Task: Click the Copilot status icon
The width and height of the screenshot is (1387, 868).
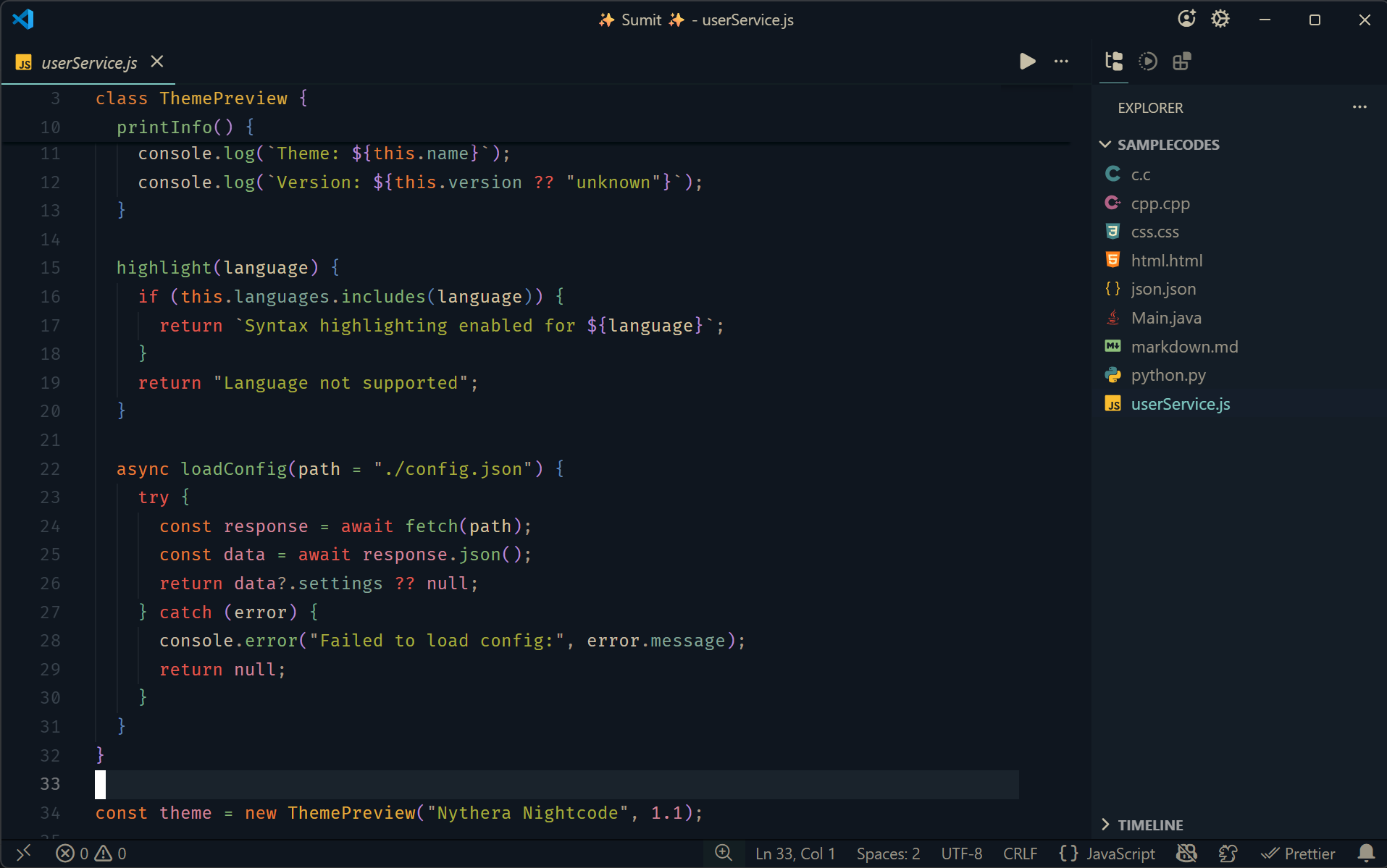Action: (1186, 854)
